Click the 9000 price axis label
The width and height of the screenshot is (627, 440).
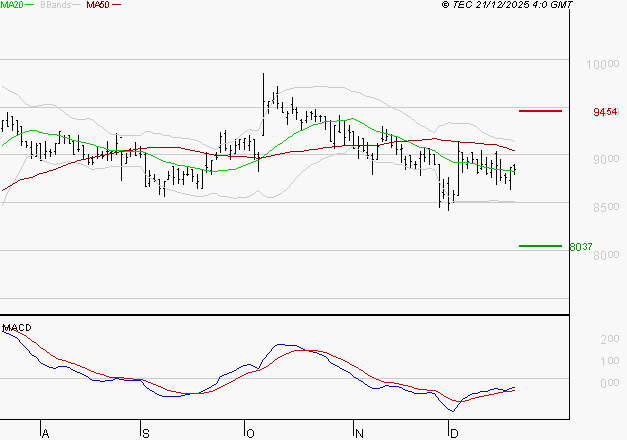click(x=606, y=159)
